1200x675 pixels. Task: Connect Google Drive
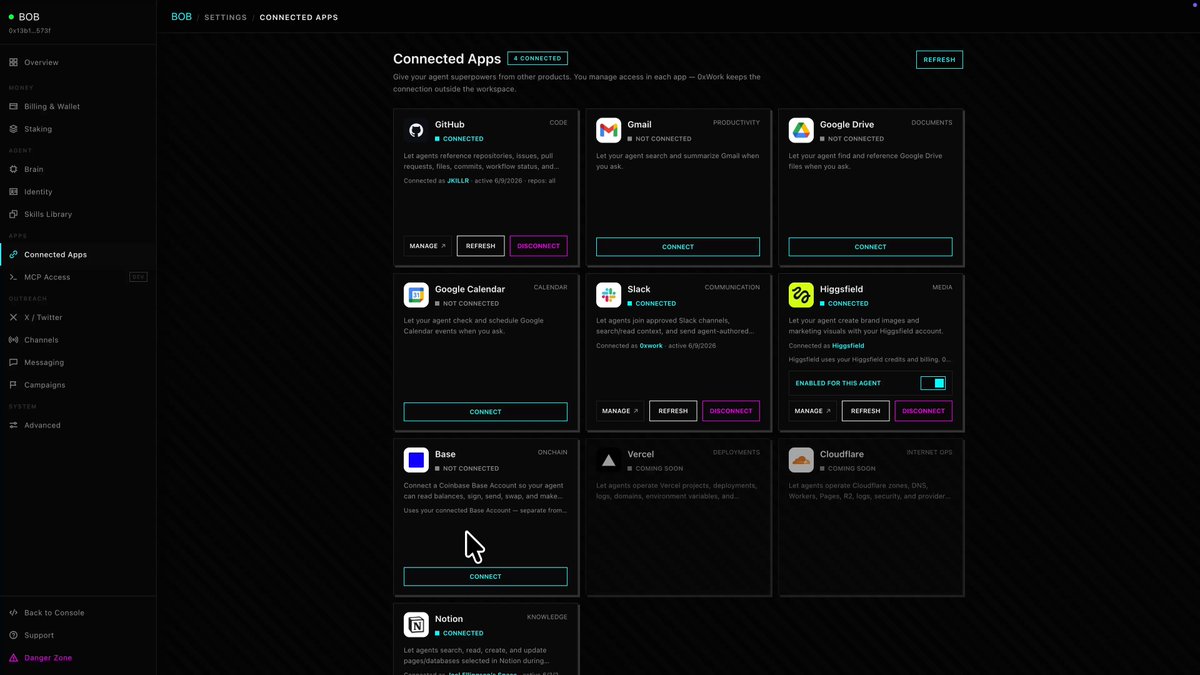[870, 246]
